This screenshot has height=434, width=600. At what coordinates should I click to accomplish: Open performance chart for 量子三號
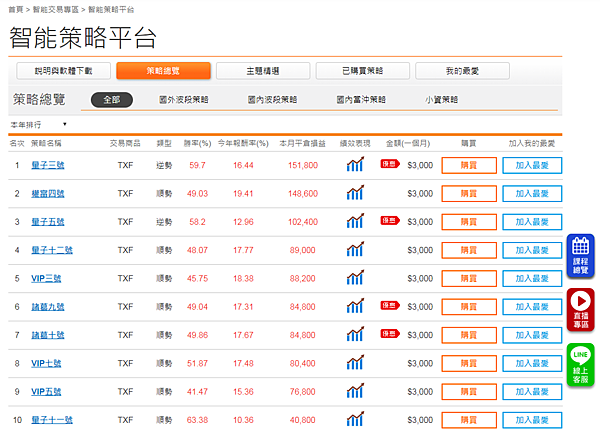[x=355, y=165]
